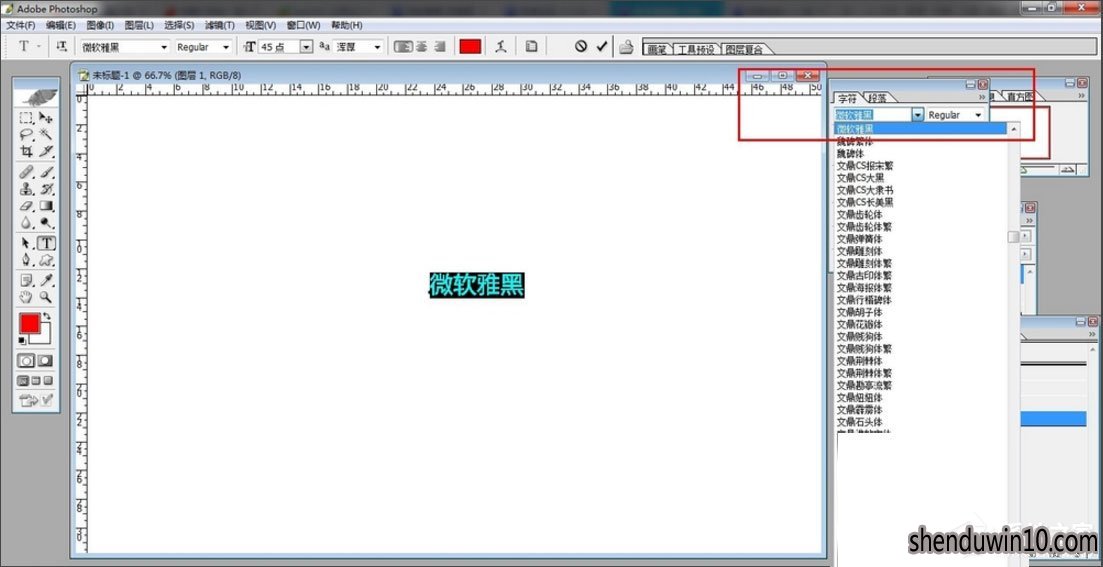Open the 工具预设 palette tab
Viewport: 1103px width, 567px height.
[696, 49]
